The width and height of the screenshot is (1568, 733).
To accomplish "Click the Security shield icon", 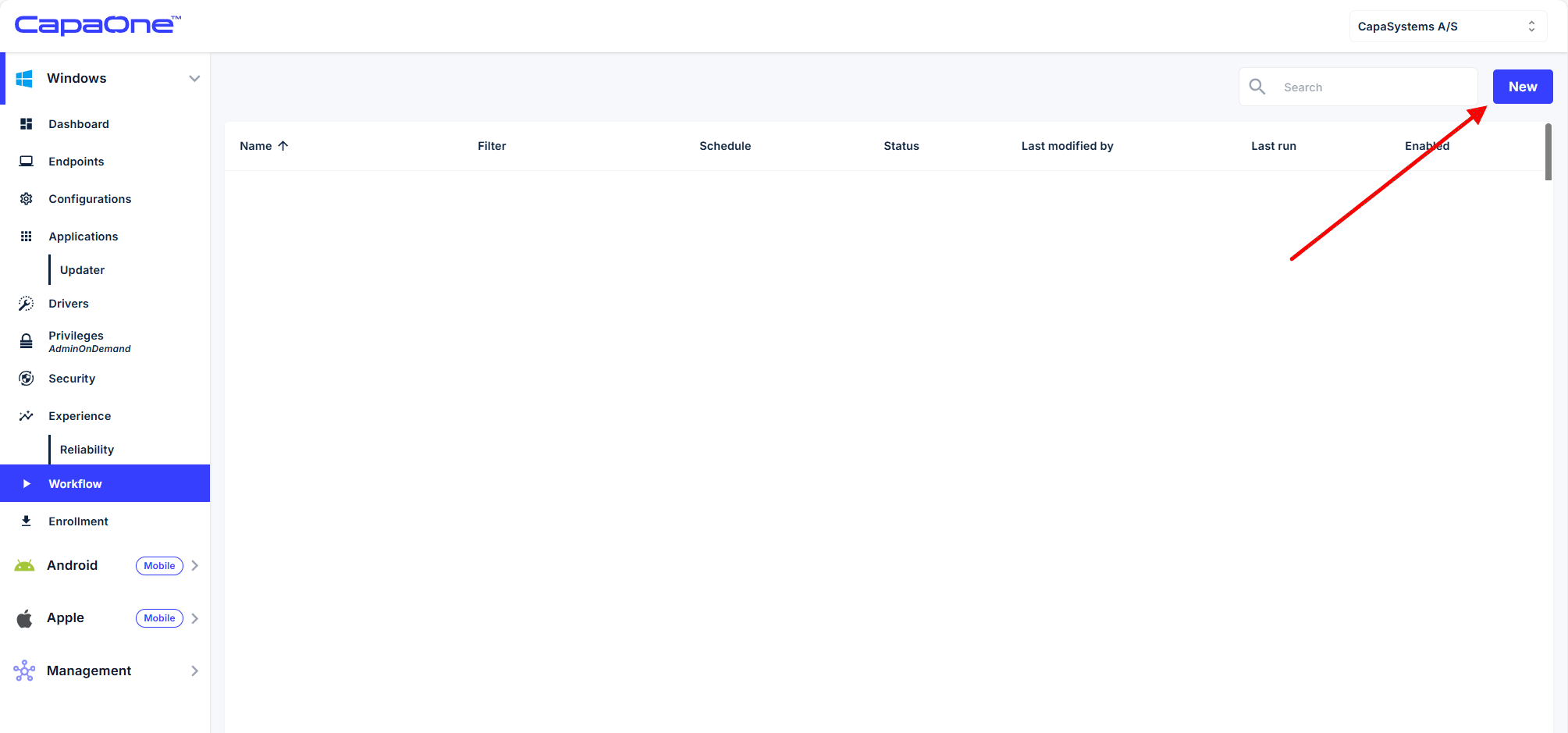I will (x=26, y=379).
